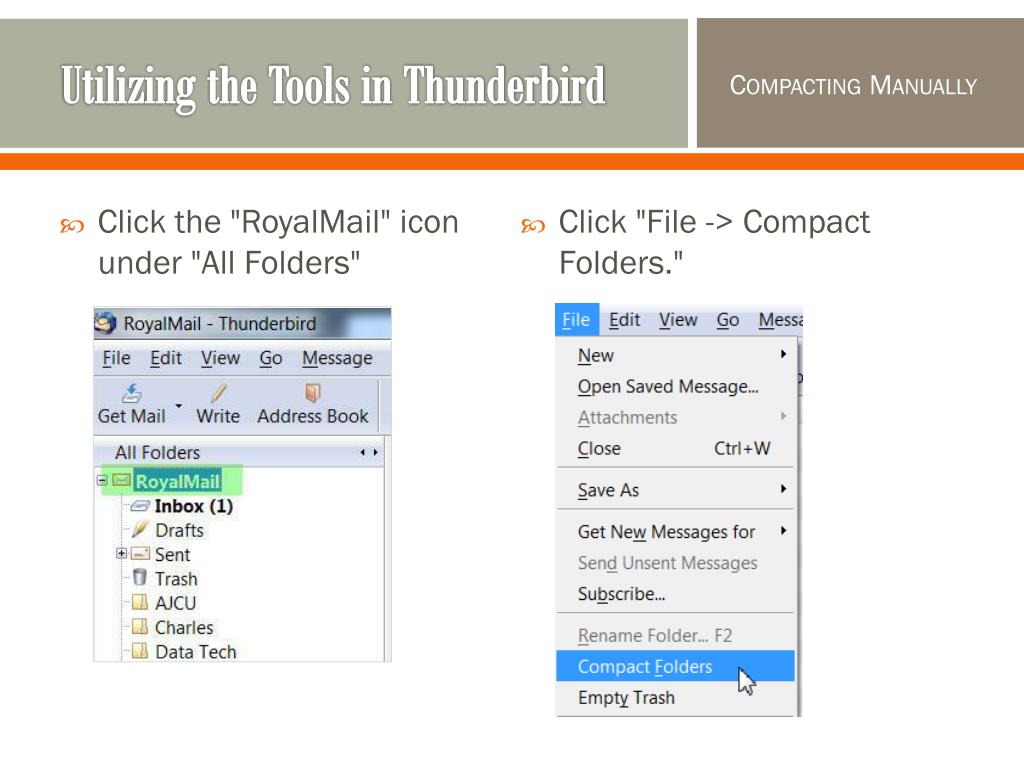1024x768 pixels.
Task: Choose Empty Trash menu item
Action: click(675, 698)
